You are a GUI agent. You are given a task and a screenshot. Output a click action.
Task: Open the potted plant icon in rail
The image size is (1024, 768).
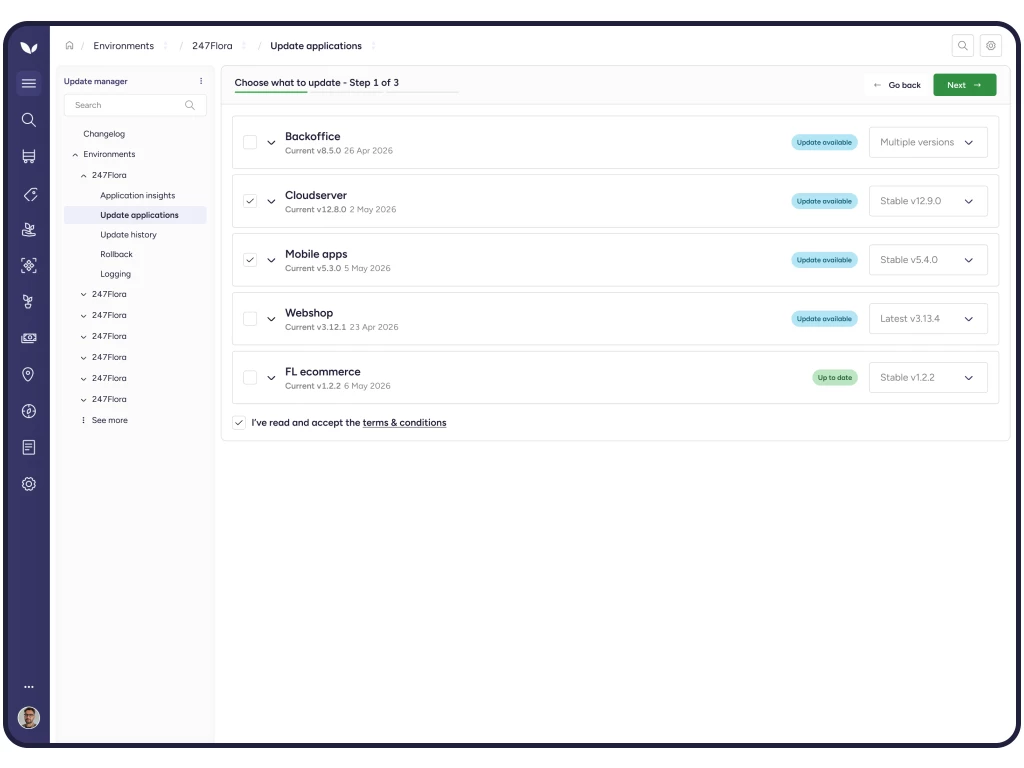(29, 229)
